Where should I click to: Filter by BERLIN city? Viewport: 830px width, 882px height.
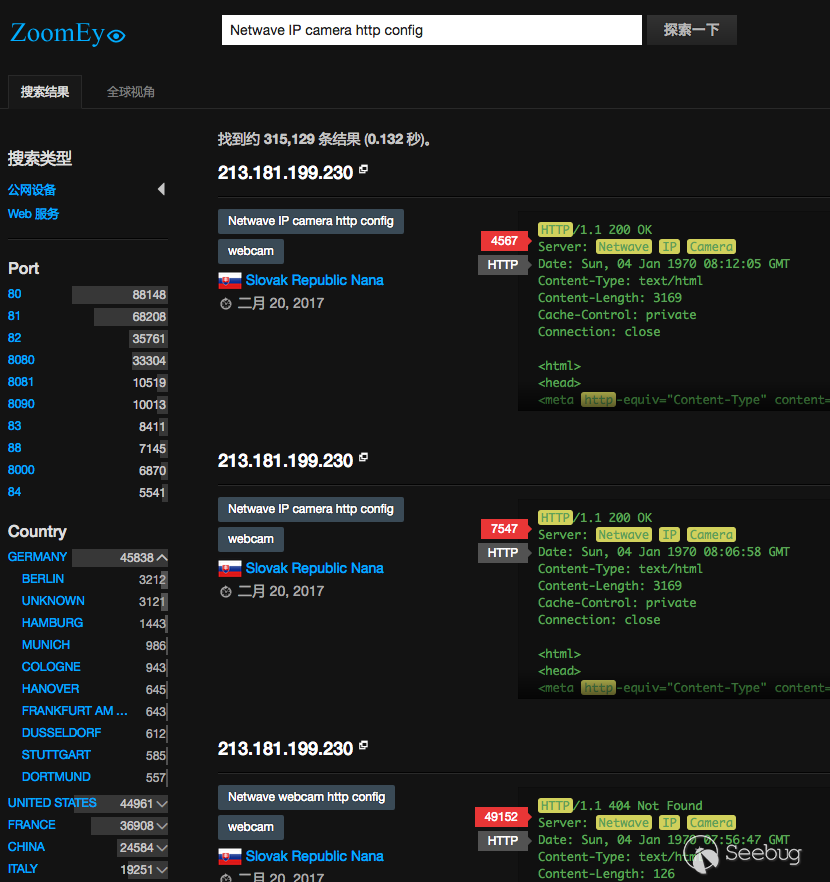click(x=43, y=579)
